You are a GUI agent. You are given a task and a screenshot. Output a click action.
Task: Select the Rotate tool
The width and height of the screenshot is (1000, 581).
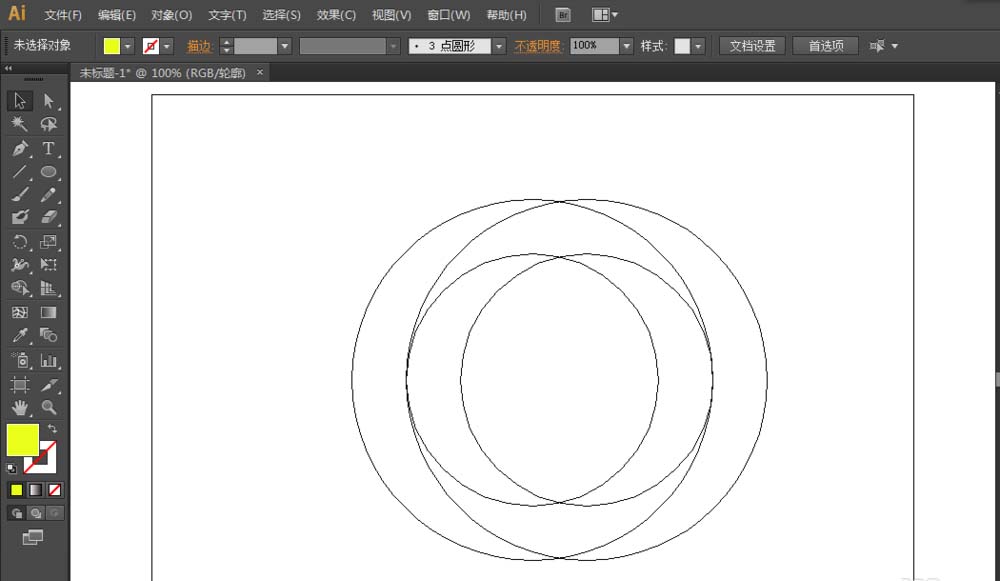(x=20, y=242)
